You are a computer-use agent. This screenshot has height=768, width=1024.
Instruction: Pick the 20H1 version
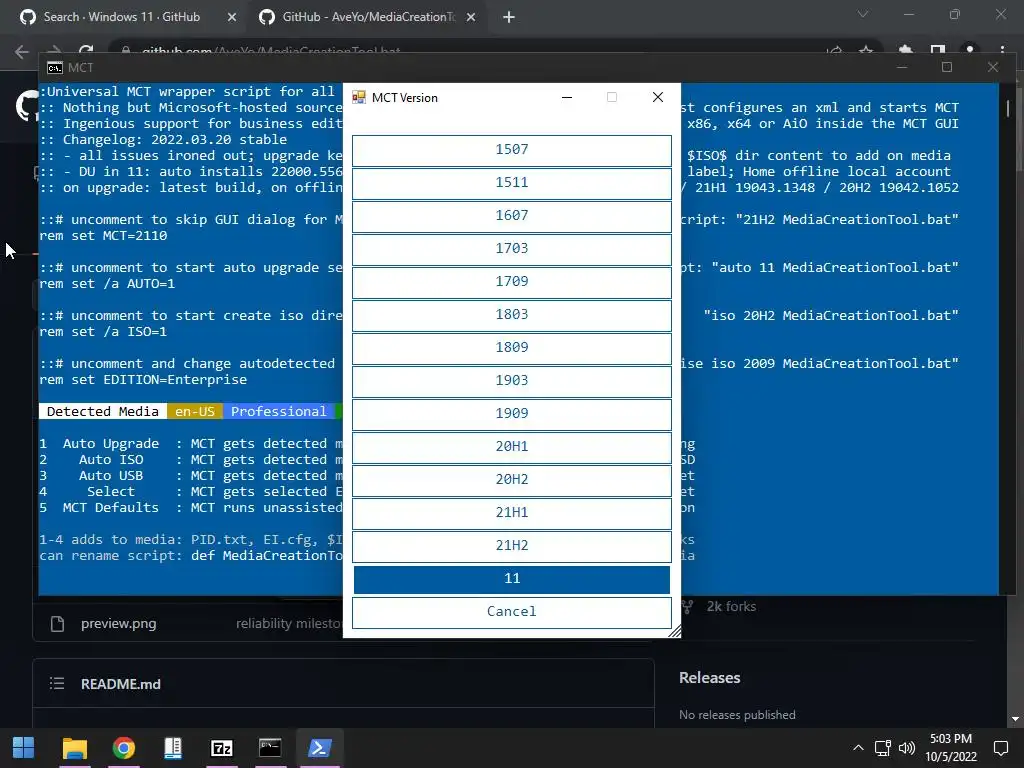(x=511, y=447)
